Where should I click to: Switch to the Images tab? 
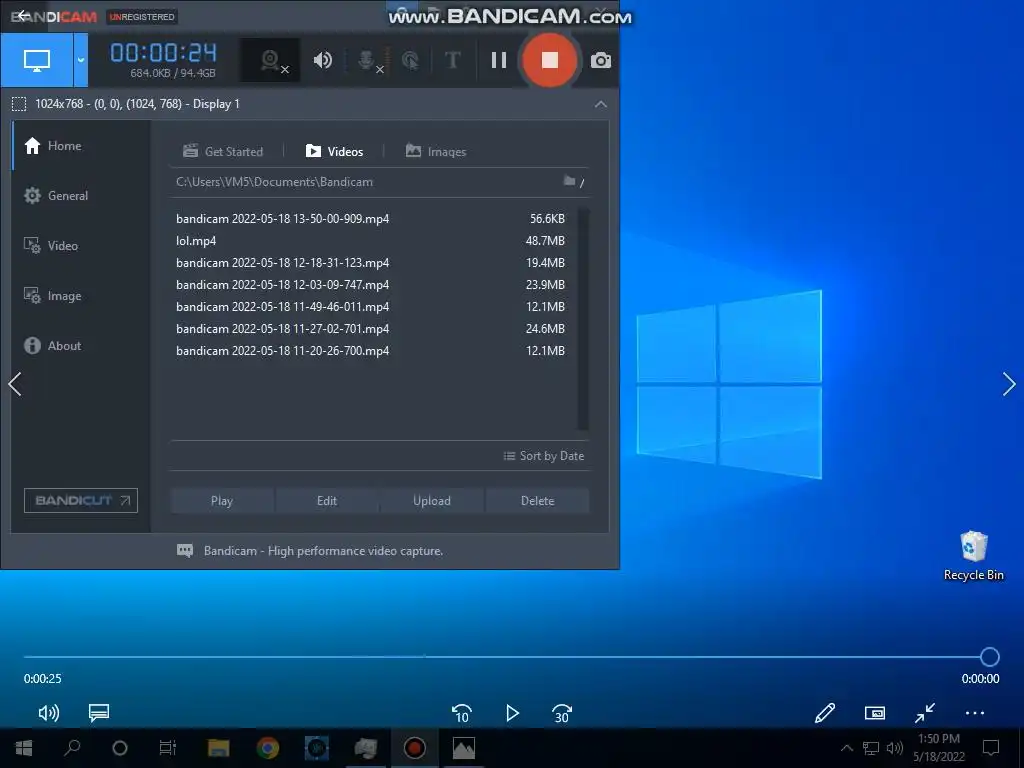[x=436, y=152]
